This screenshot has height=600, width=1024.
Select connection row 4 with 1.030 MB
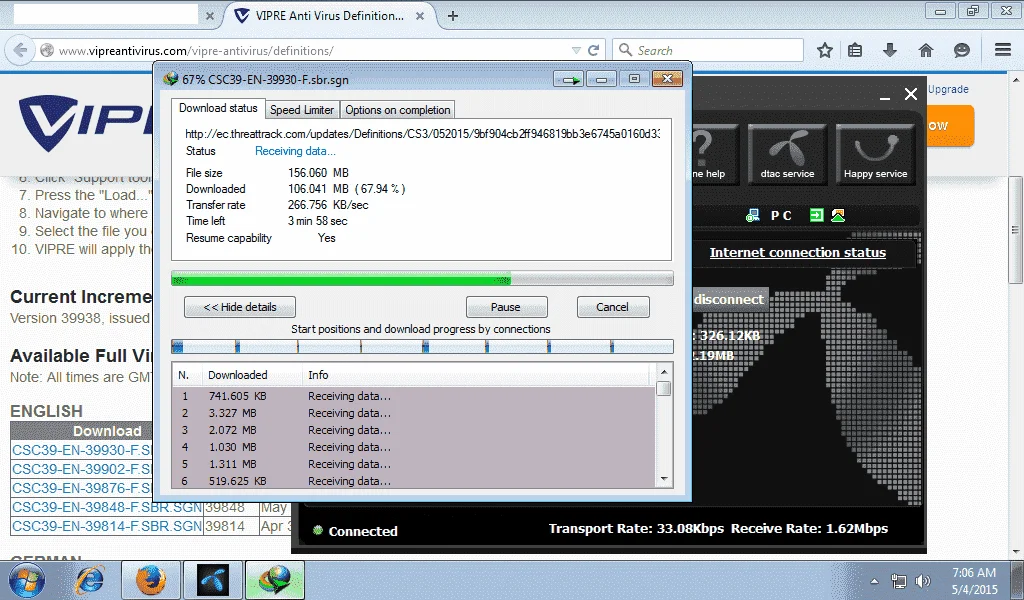(414, 447)
